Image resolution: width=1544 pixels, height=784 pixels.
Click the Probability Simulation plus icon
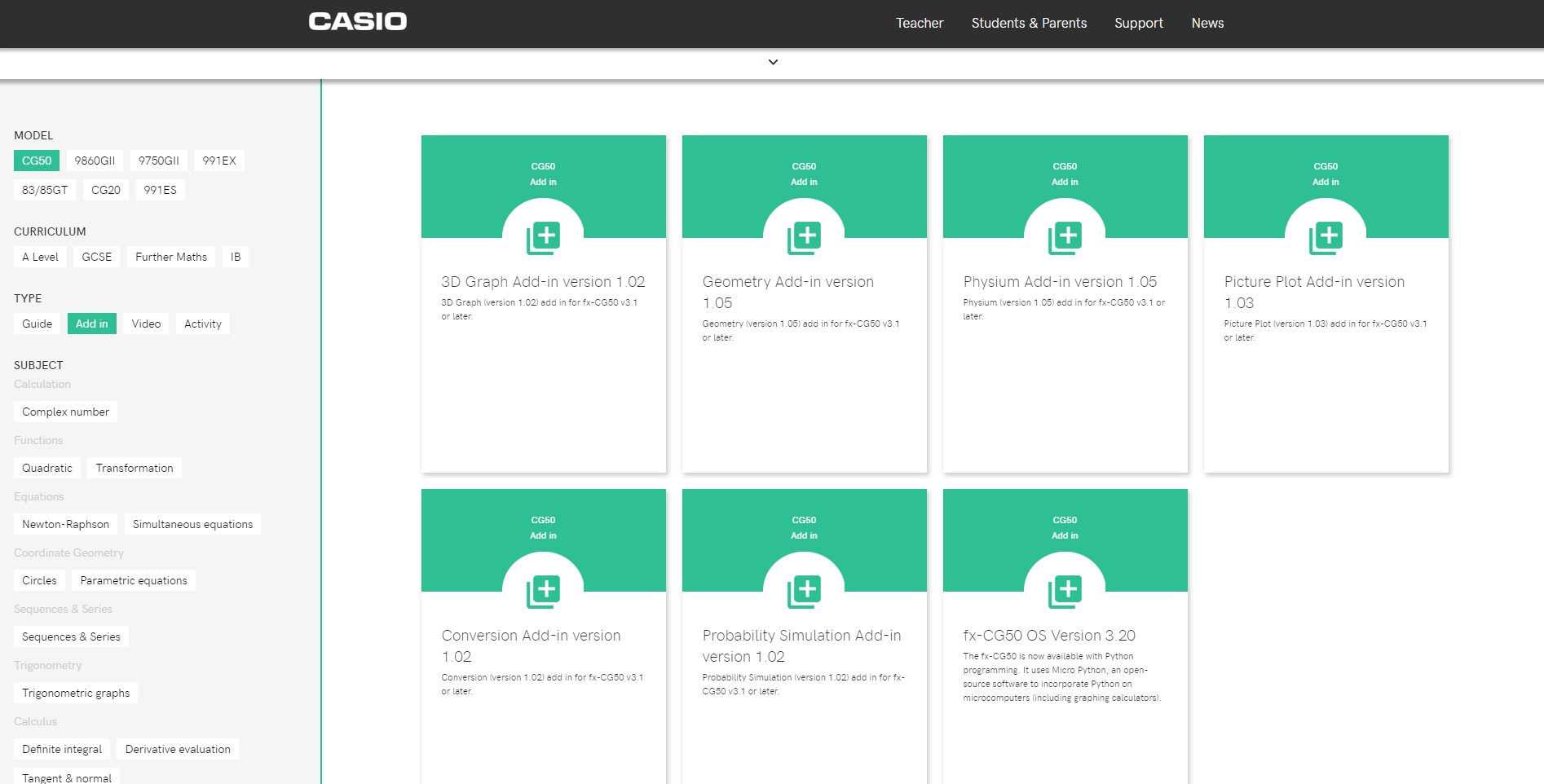tap(804, 592)
